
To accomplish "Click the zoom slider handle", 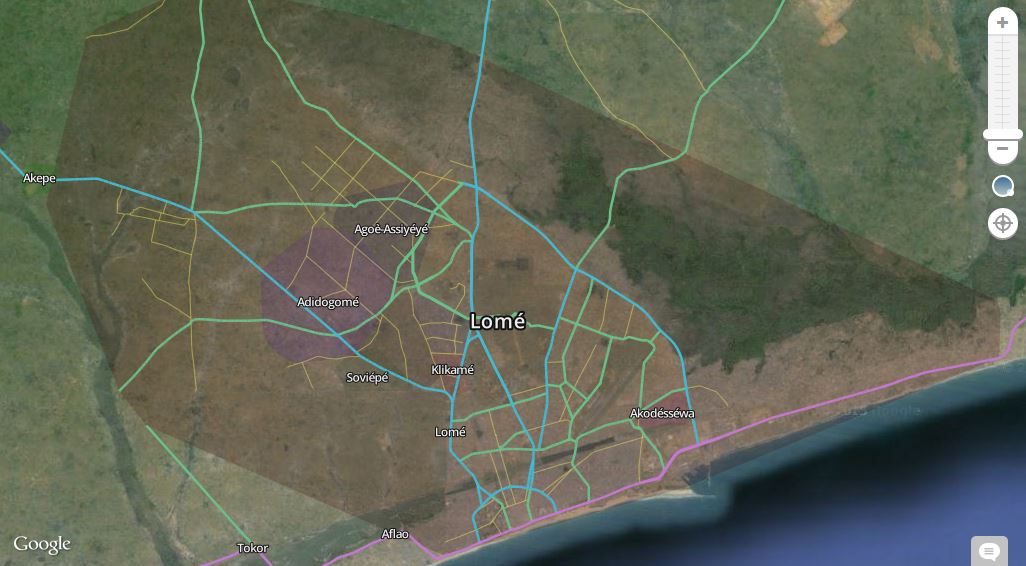I will tap(1002, 134).
